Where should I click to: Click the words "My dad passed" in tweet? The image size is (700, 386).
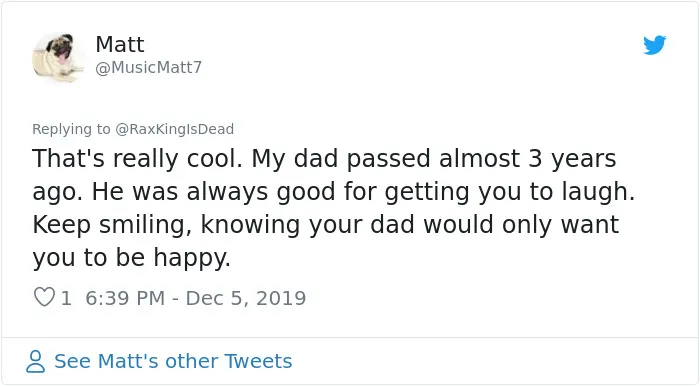coord(341,159)
